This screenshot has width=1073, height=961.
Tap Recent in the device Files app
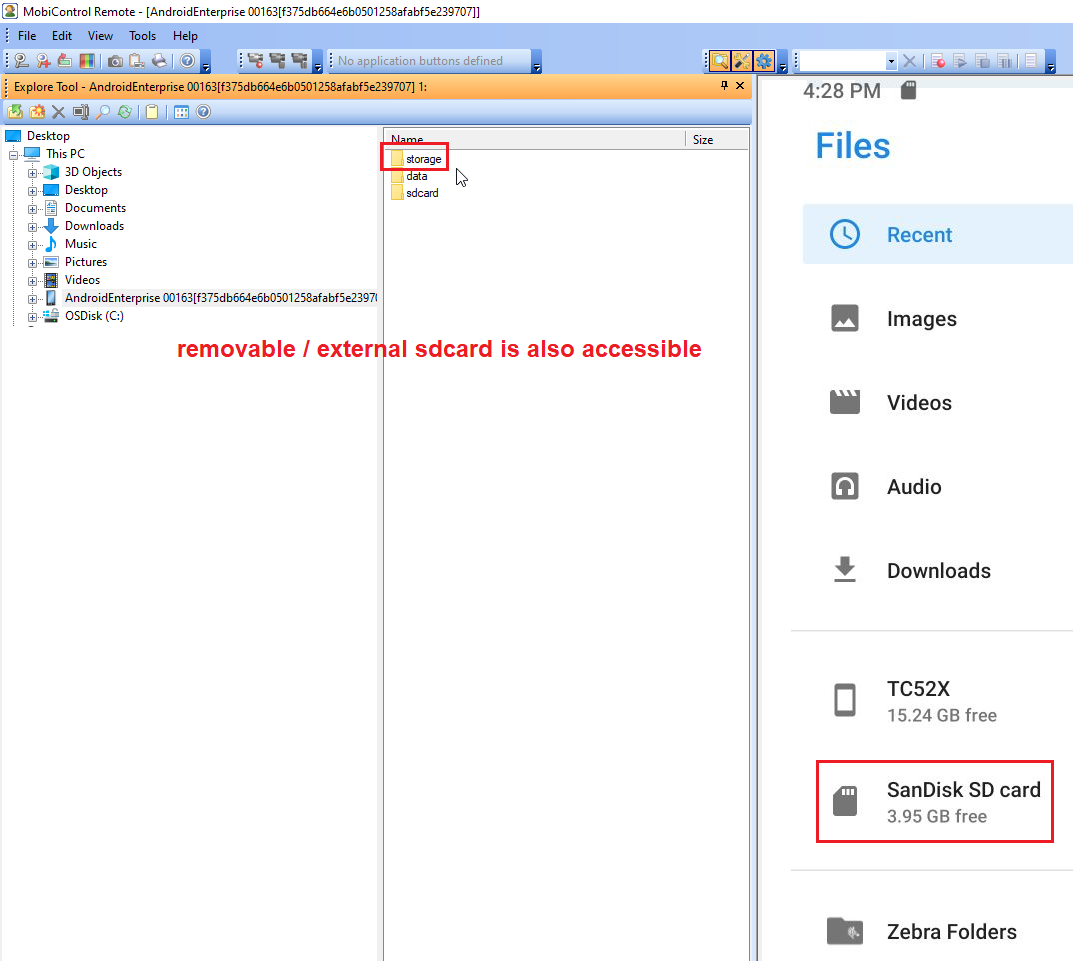tap(938, 234)
